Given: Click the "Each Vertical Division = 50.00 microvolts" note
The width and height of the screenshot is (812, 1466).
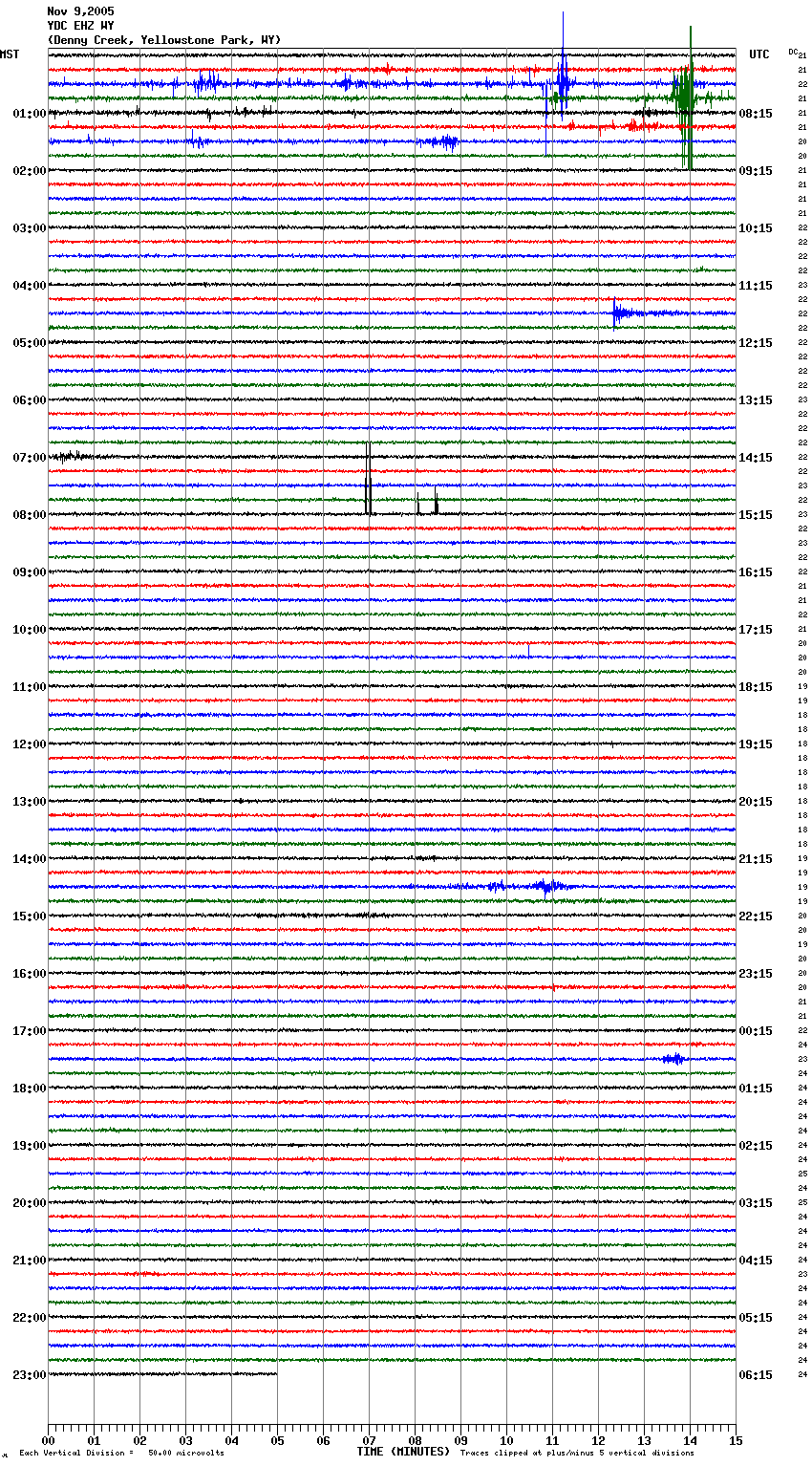Looking at the screenshot, I should click(x=121, y=1454).
